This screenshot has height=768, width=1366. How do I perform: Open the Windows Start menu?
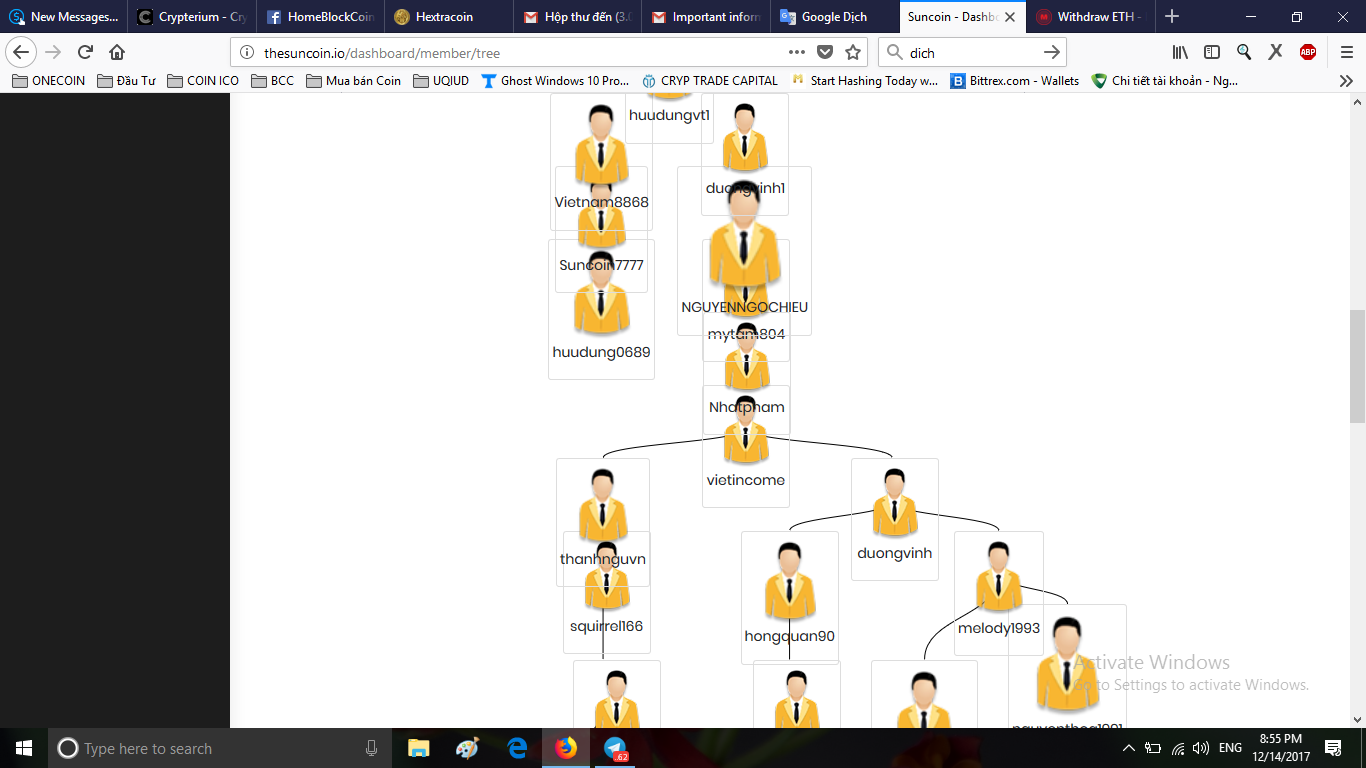pyautogui.click(x=24, y=748)
